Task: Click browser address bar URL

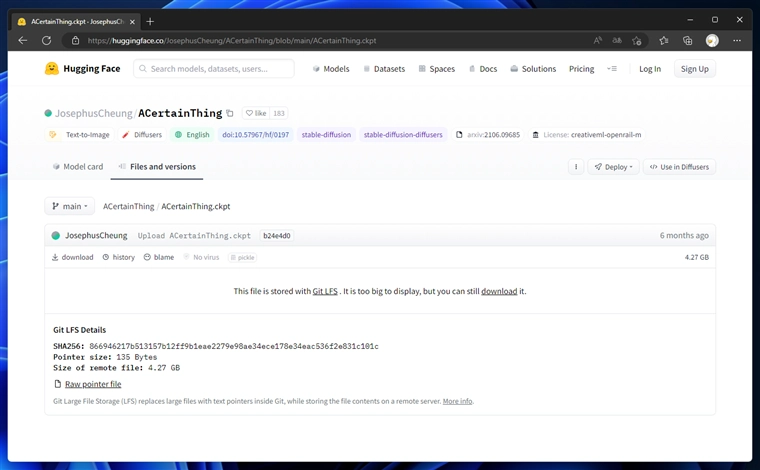Action: click(x=232, y=41)
